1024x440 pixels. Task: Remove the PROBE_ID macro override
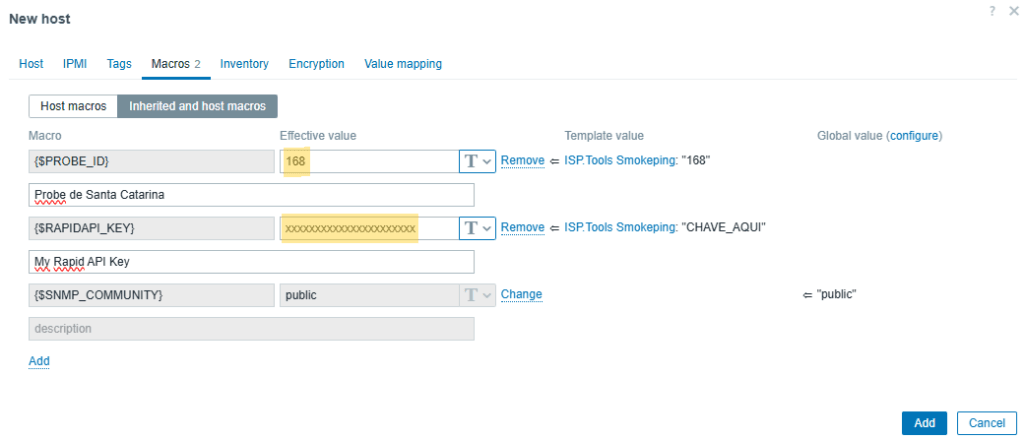(522, 161)
